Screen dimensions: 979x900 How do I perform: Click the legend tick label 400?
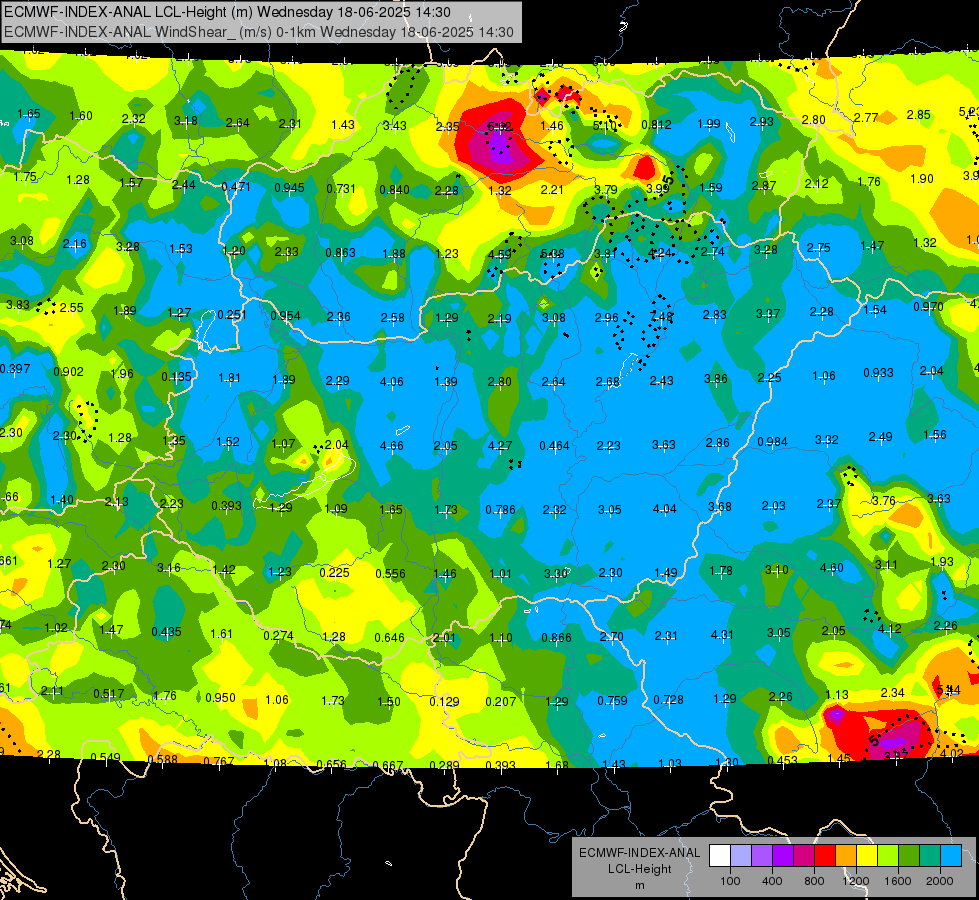coord(772,881)
